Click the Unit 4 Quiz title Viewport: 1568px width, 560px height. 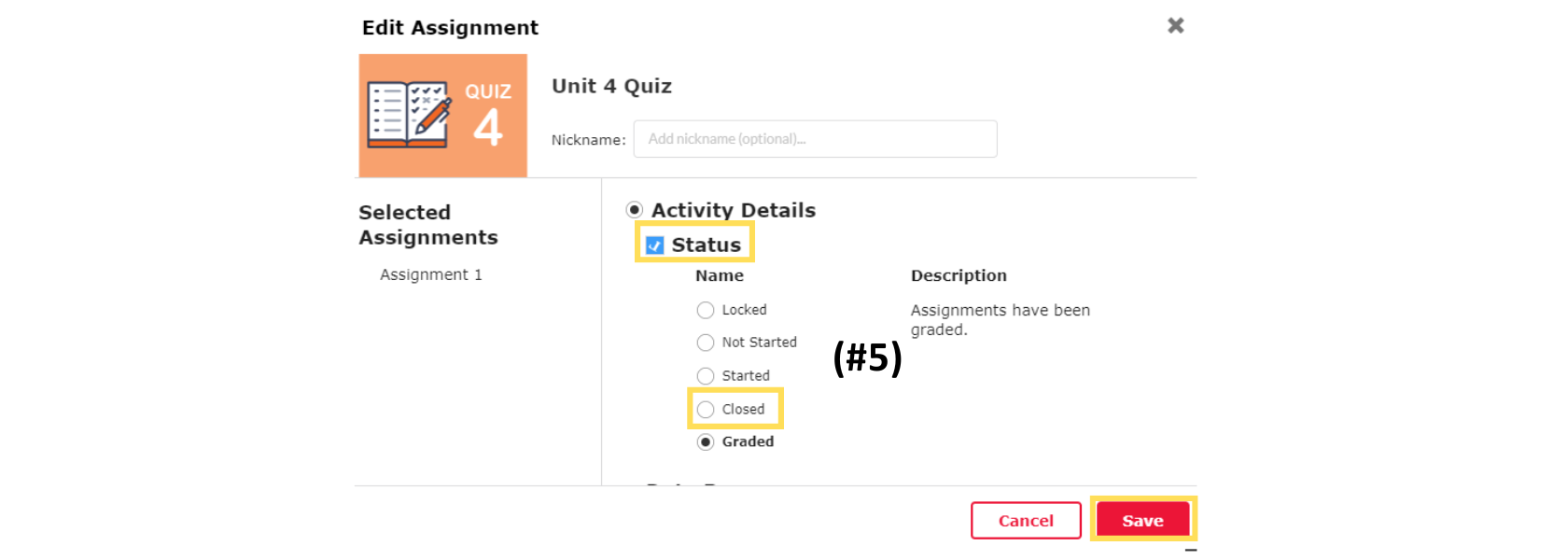[x=611, y=86]
